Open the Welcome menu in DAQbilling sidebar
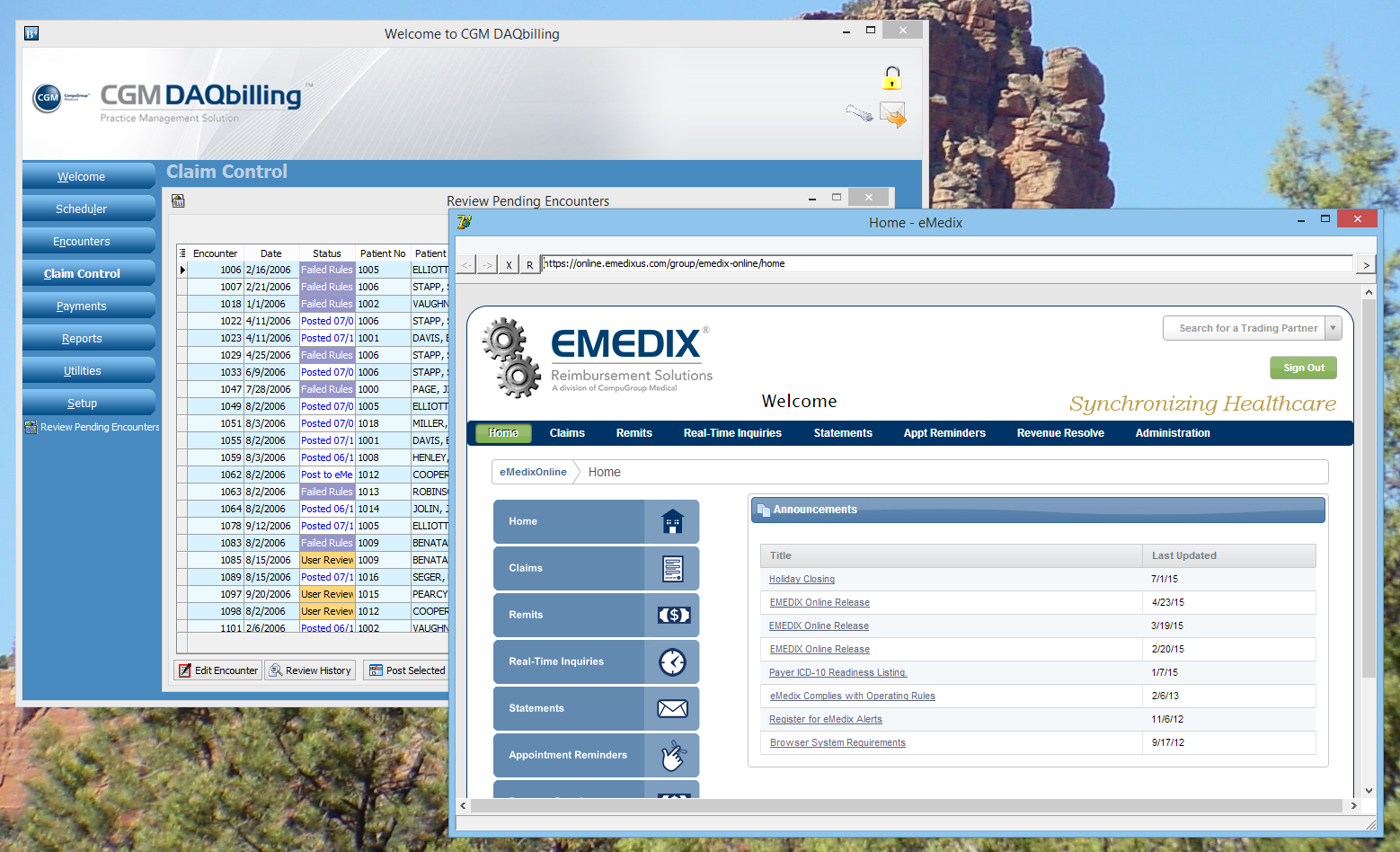This screenshot has height=852, width=1400. click(89, 176)
